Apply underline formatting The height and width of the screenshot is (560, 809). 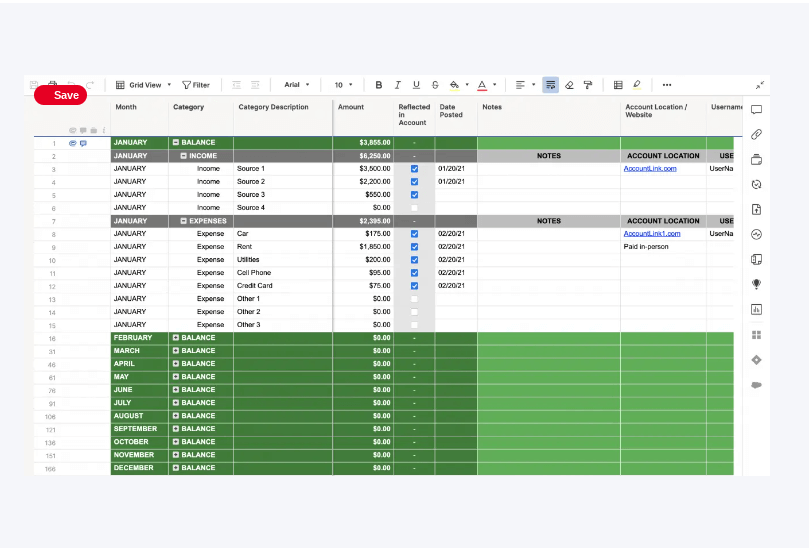tap(416, 85)
